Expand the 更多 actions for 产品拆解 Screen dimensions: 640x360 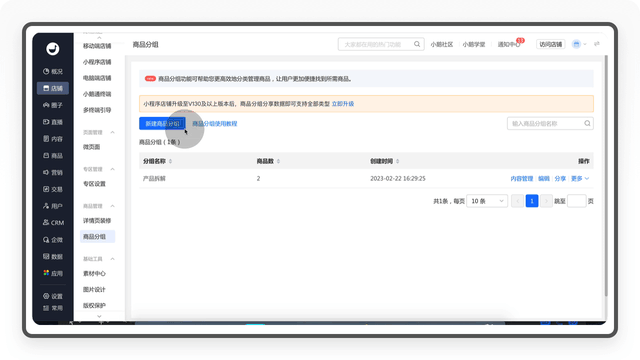tap(580, 178)
